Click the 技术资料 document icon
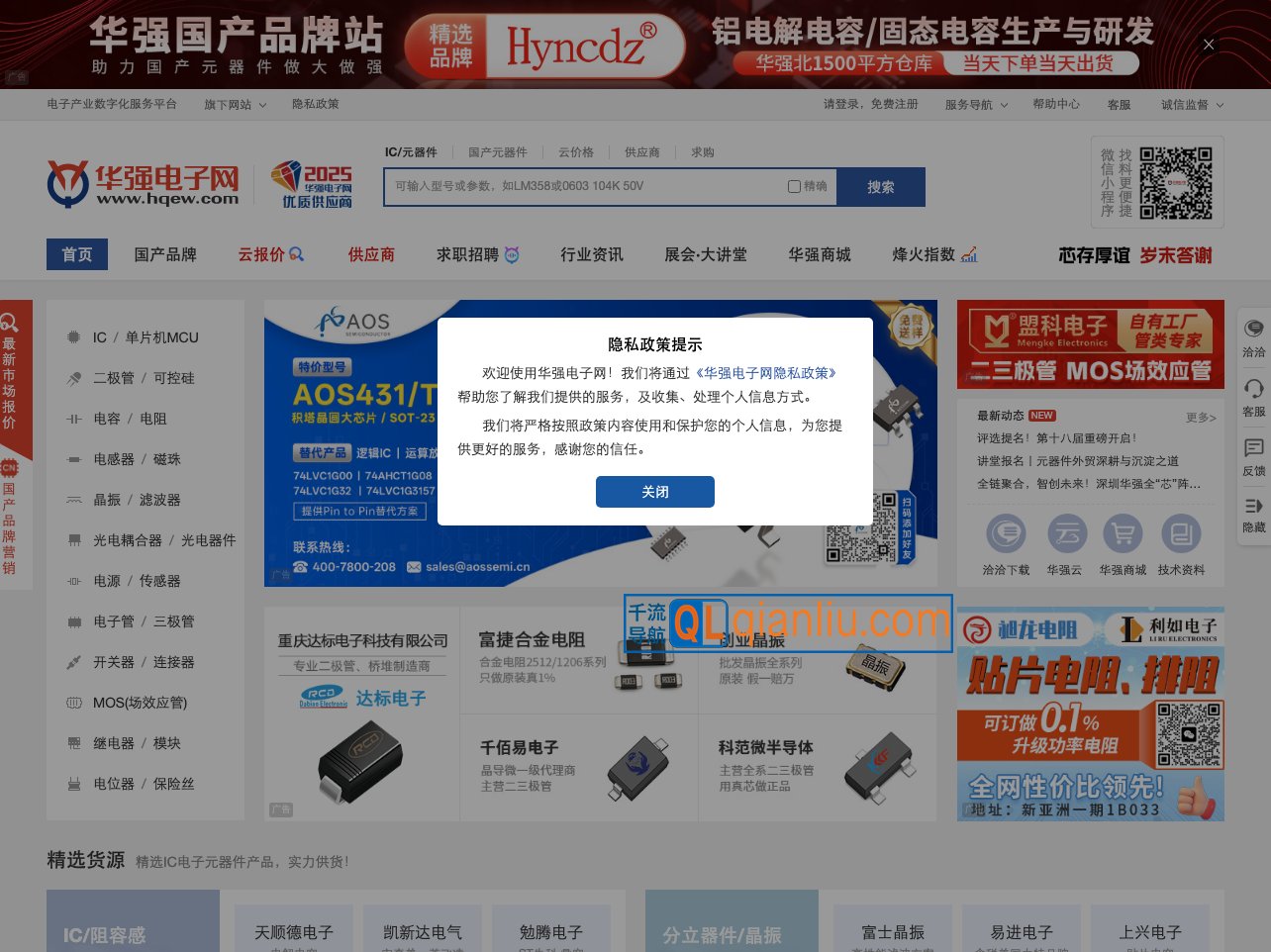 (x=1181, y=533)
